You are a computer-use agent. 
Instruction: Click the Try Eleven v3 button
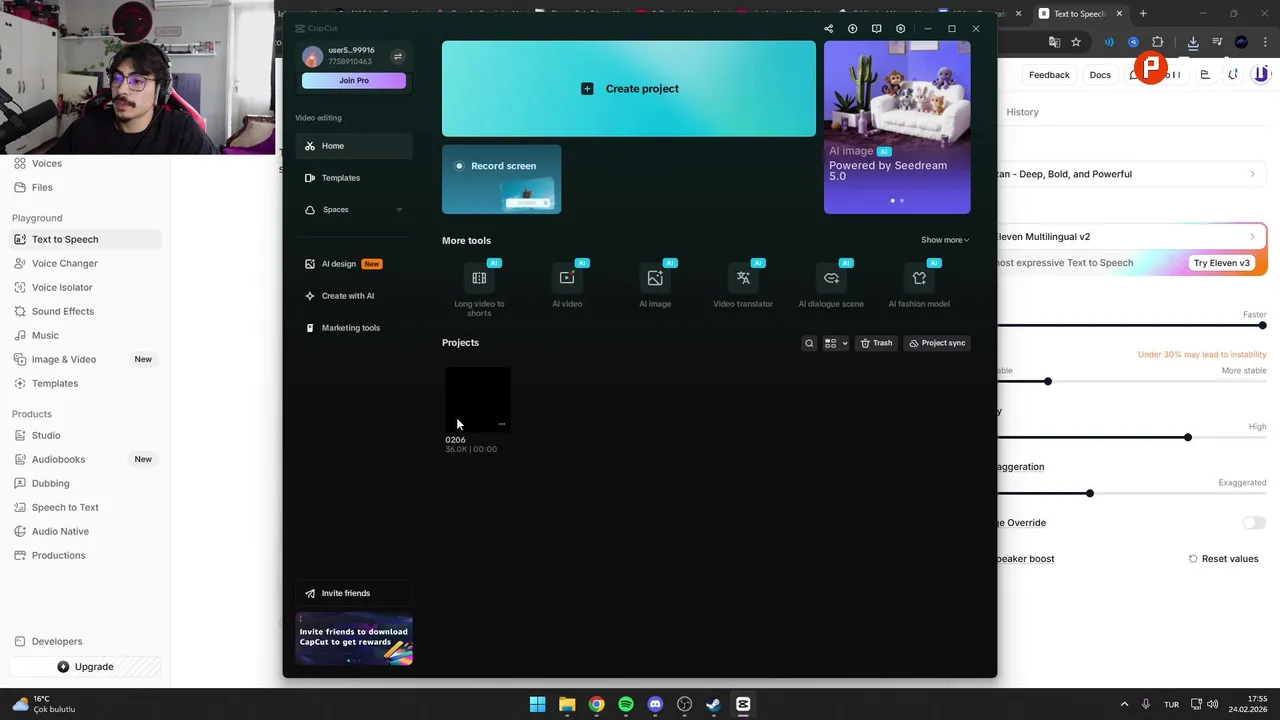(x=1221, y=263)
